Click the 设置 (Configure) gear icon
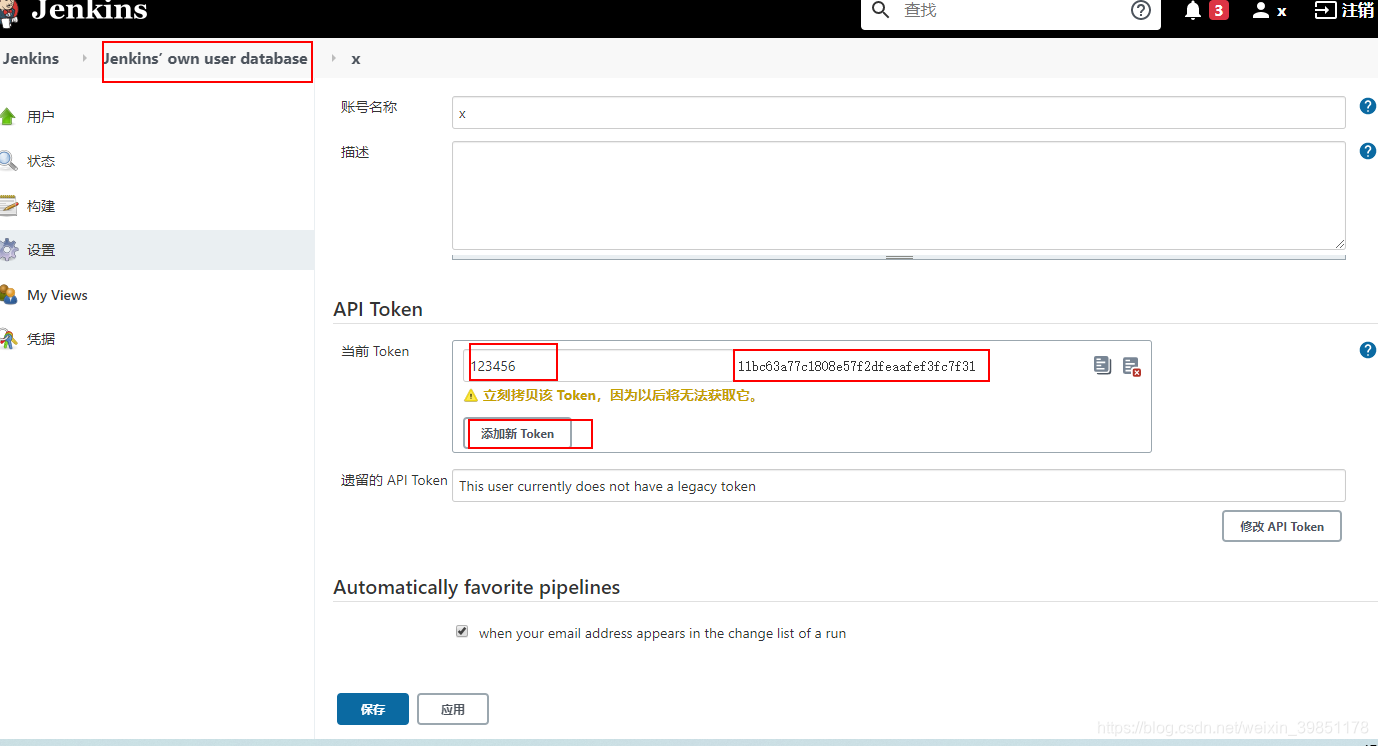 pyautogui.click(x=12, y=249)
